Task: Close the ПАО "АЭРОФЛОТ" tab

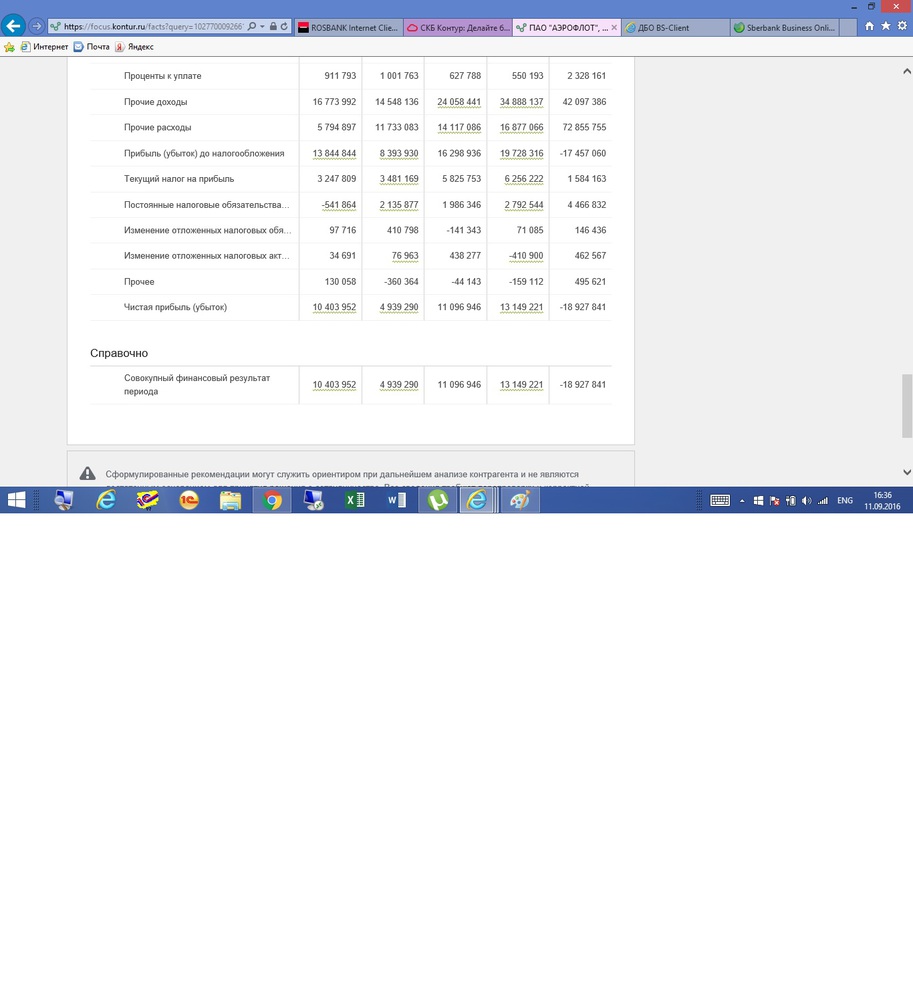Action: click(x=614, y=27)
